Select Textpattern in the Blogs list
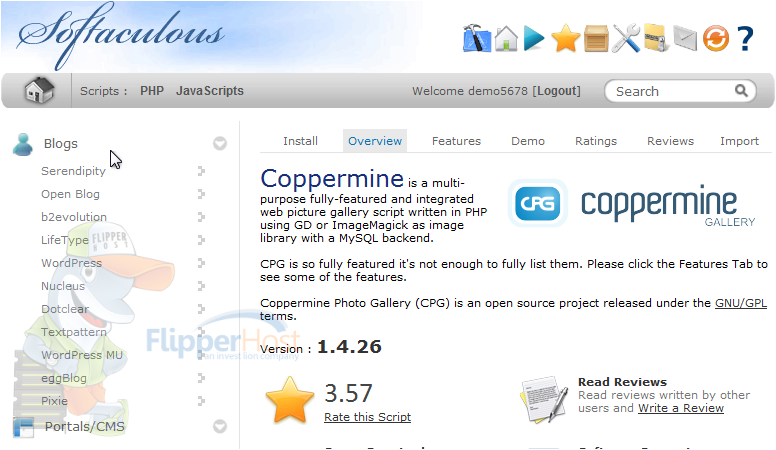 [74, 332]
